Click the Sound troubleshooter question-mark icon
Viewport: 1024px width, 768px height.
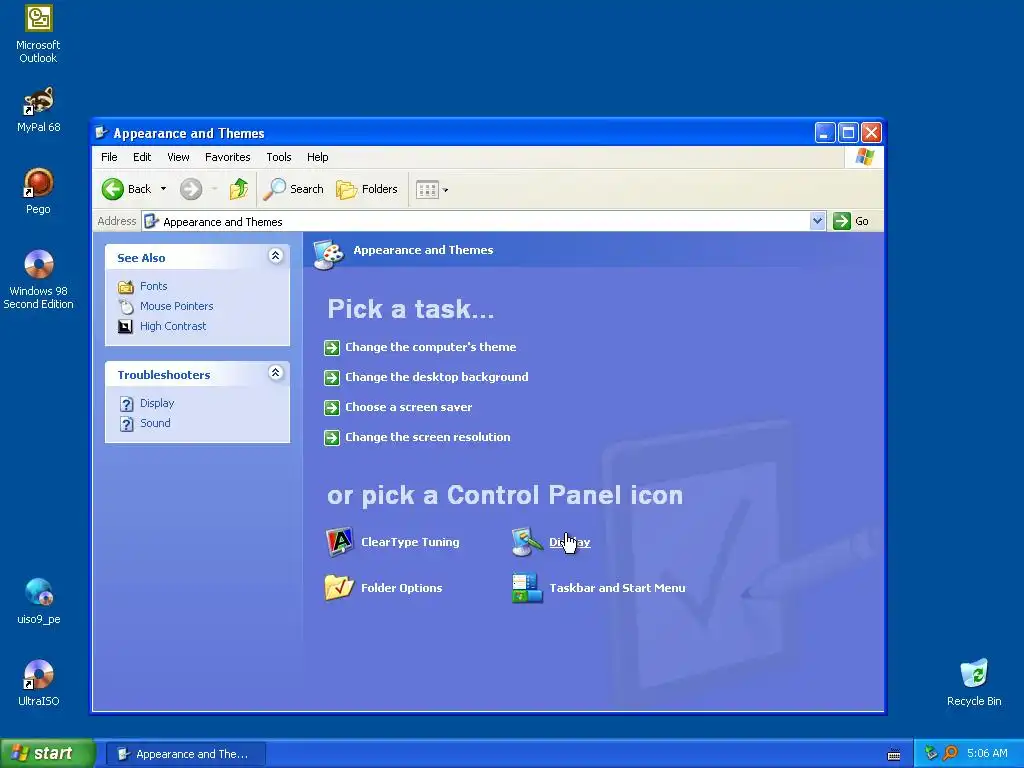pos(126,424)
